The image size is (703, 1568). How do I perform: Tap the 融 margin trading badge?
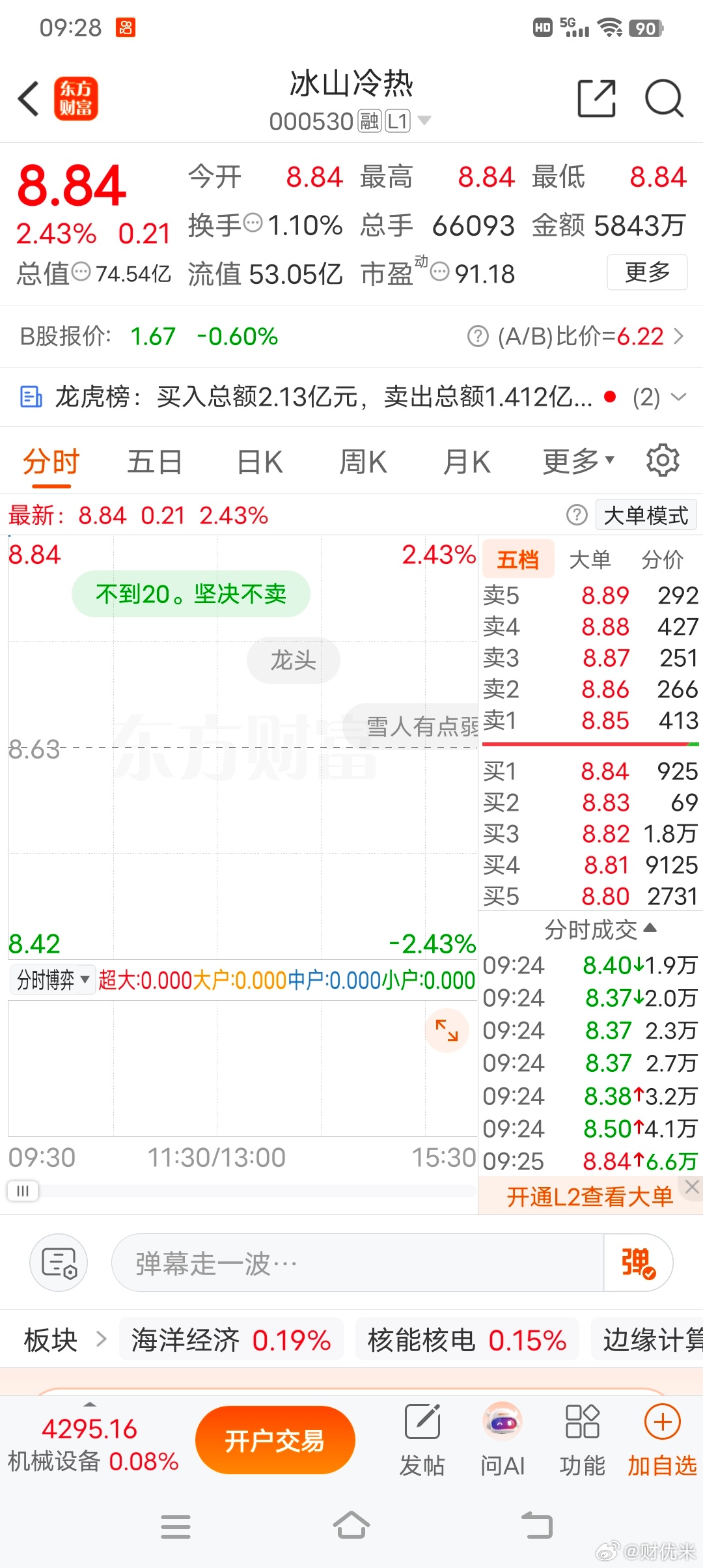(x=370, y=121)
